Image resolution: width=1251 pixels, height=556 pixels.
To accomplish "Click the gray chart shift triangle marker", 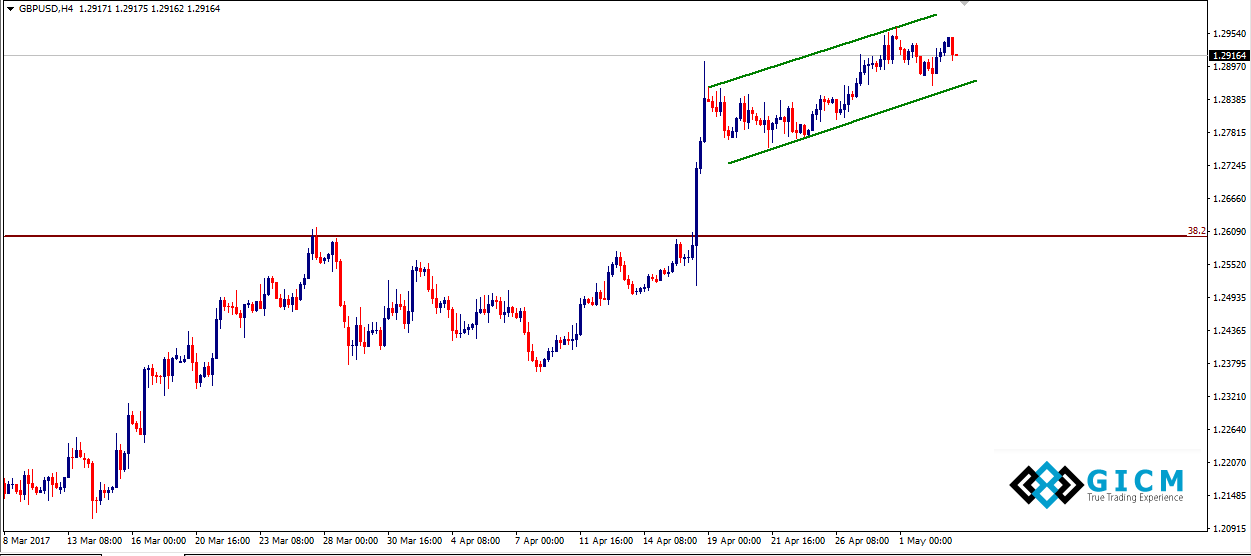I will point(964,3).
